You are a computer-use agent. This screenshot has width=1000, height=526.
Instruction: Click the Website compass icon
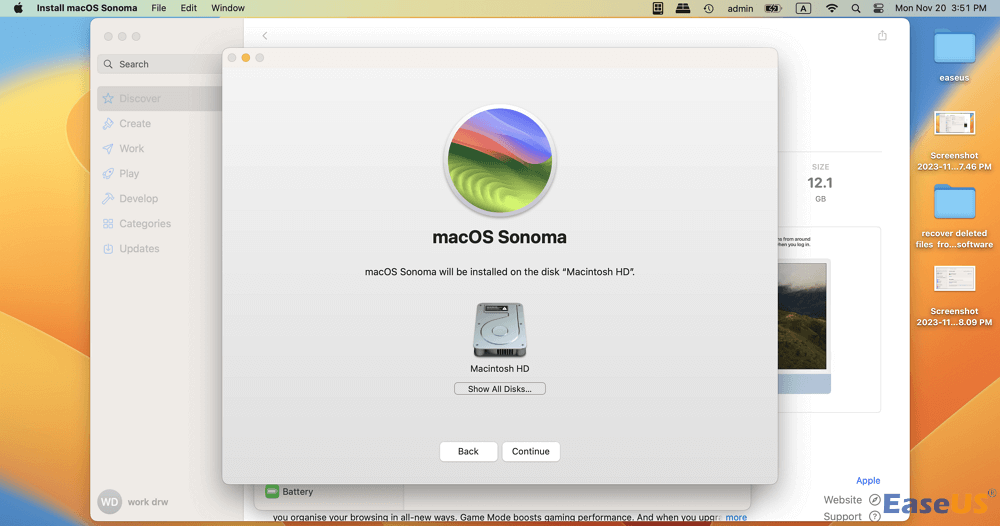[875, 500]
